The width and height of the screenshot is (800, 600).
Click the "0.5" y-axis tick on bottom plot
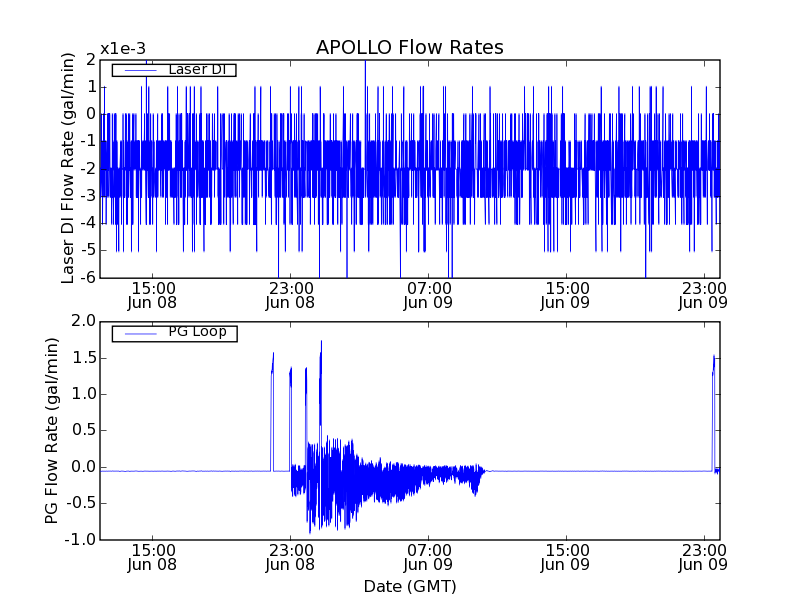pos(84,431)
